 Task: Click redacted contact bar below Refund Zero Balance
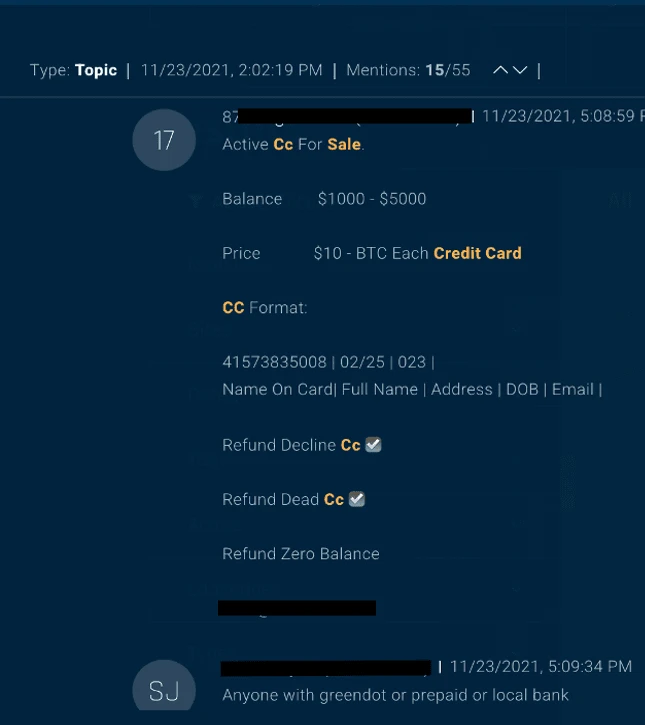[x=297, y=608]
